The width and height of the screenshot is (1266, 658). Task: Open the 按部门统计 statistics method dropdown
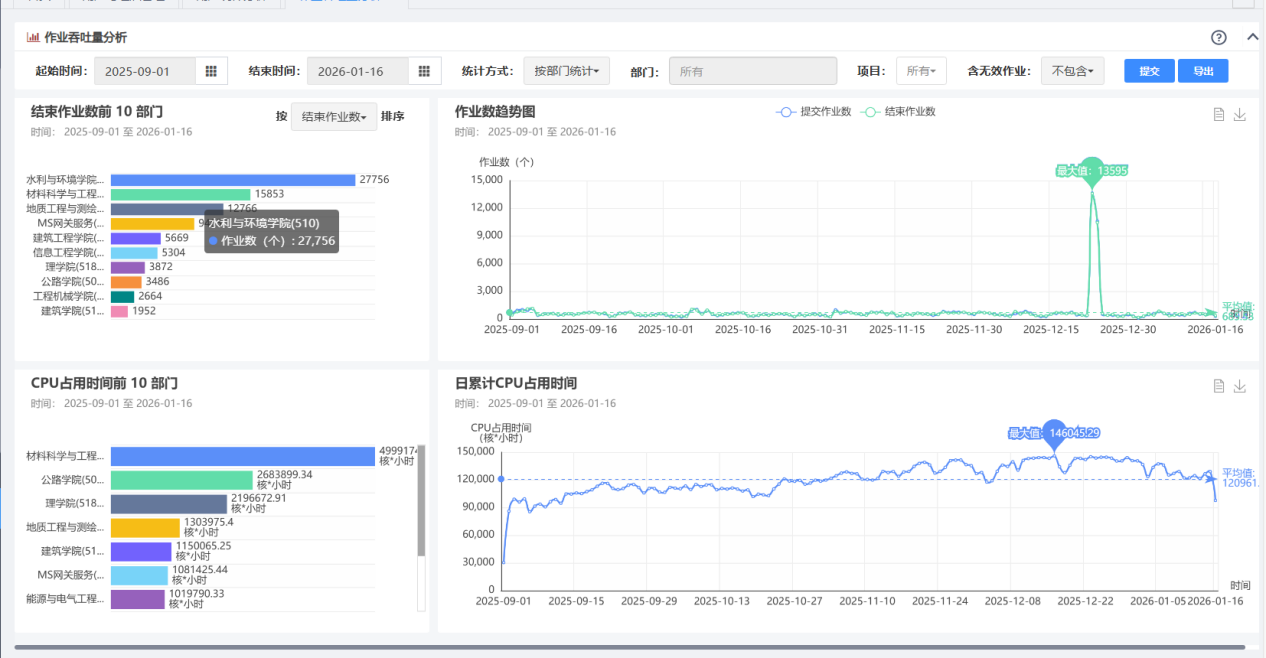566,71
